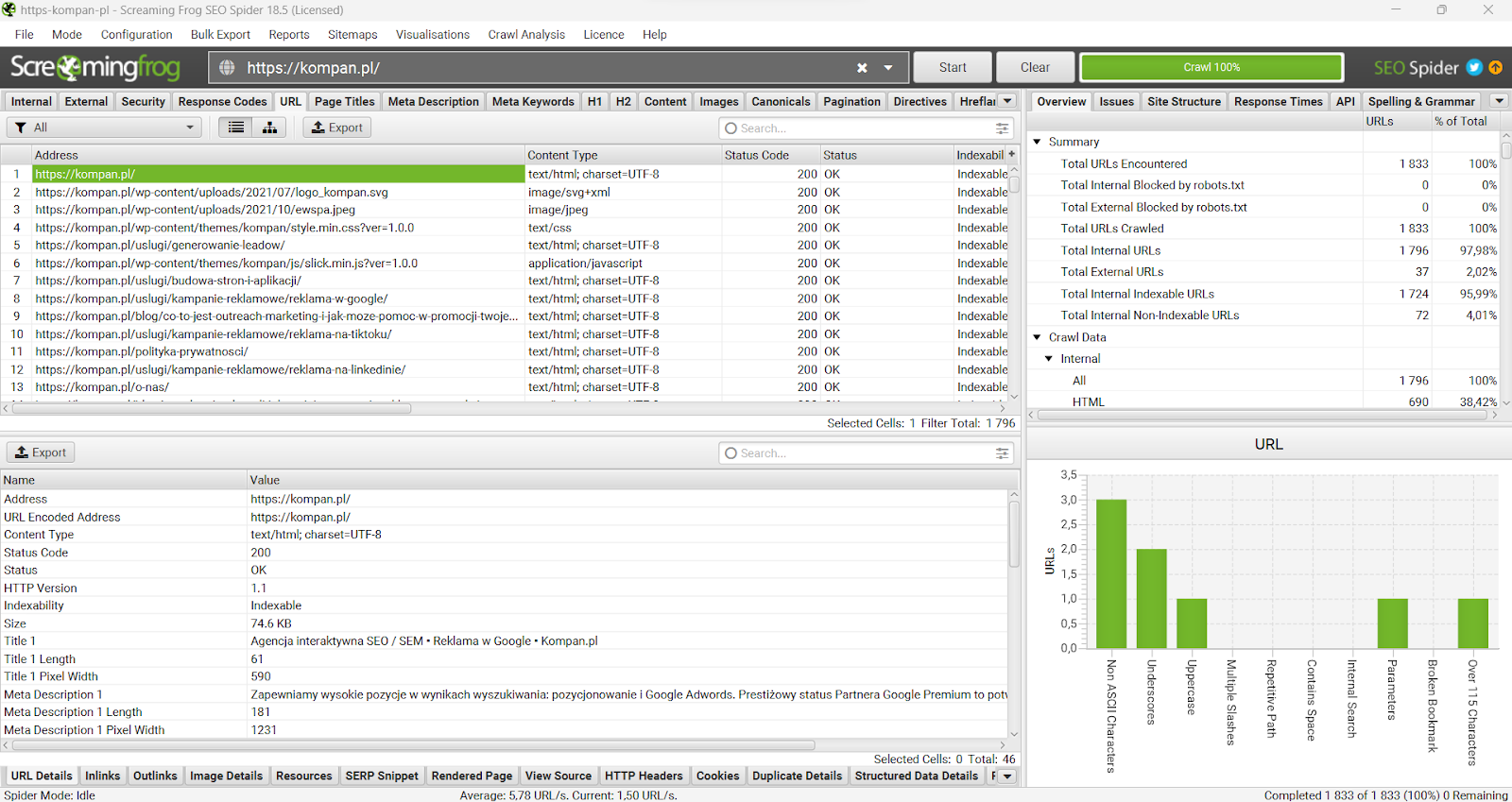Viewport: 1512px width, 802px height.
Task: Show more right panel tabs via the overflow arrow
Action: (1499, 101)
